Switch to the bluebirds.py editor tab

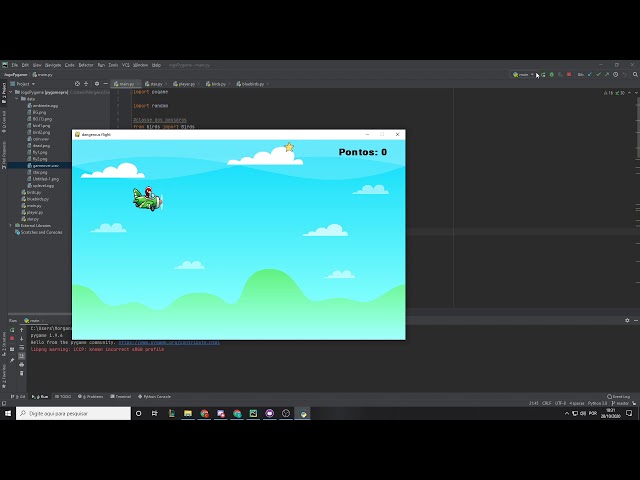coord(253,84)
